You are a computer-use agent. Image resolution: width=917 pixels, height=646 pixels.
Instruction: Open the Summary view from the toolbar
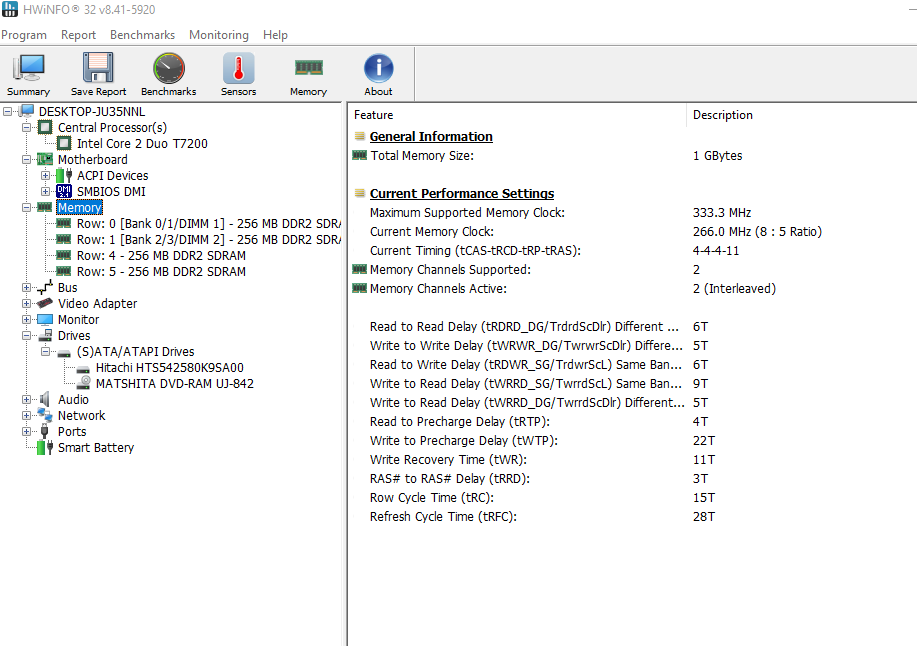click(x=28, y=70)
